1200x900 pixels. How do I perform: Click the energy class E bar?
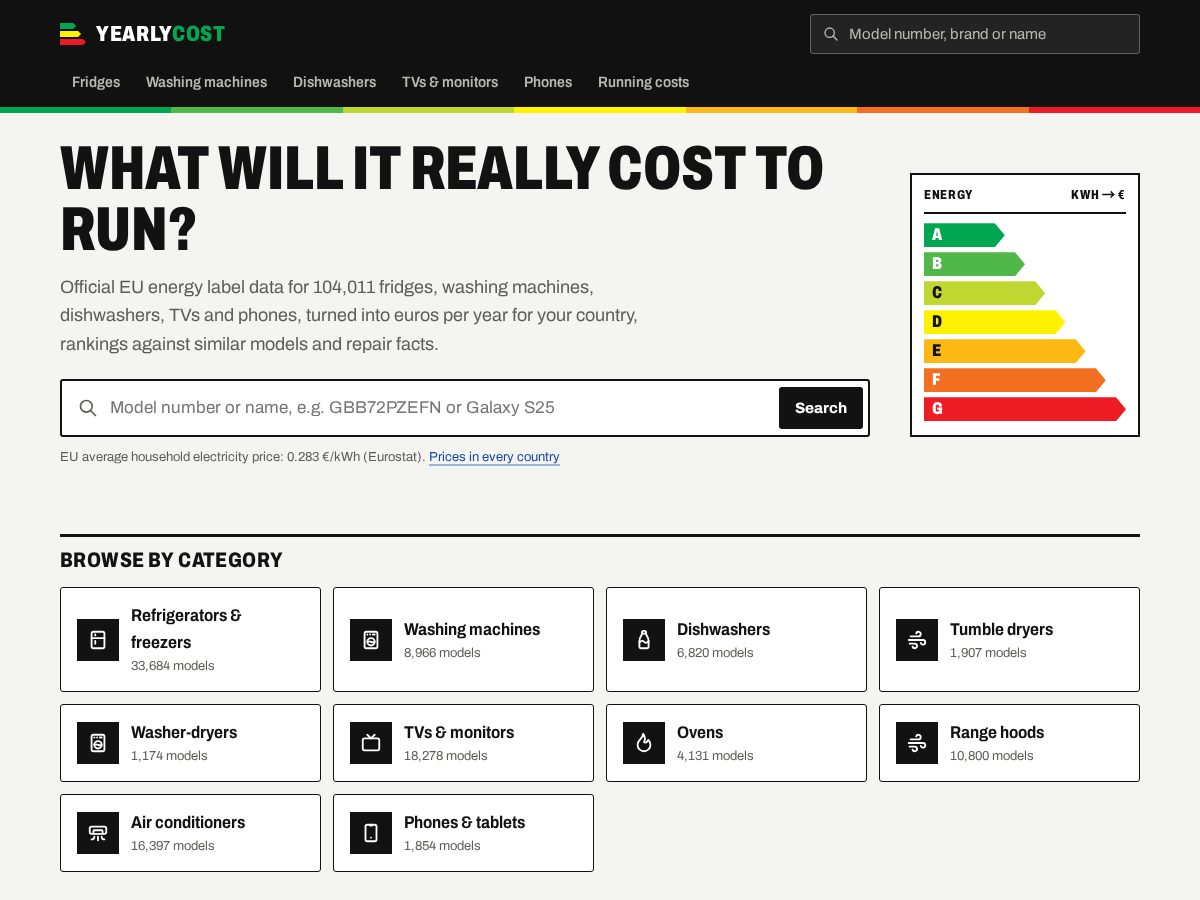point(1004,351)
